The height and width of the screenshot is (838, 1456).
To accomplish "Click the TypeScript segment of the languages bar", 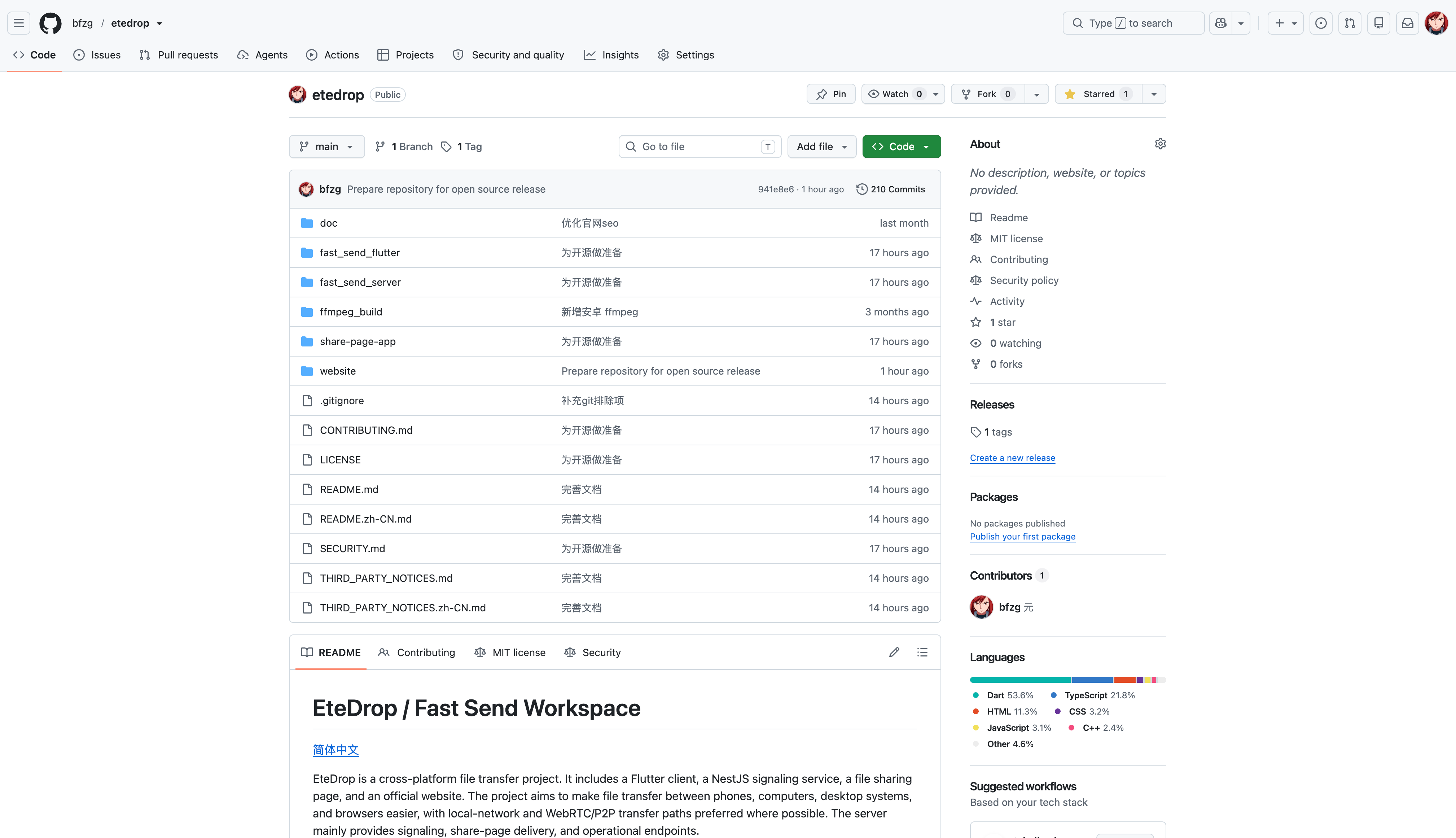I will (1092, 680).
